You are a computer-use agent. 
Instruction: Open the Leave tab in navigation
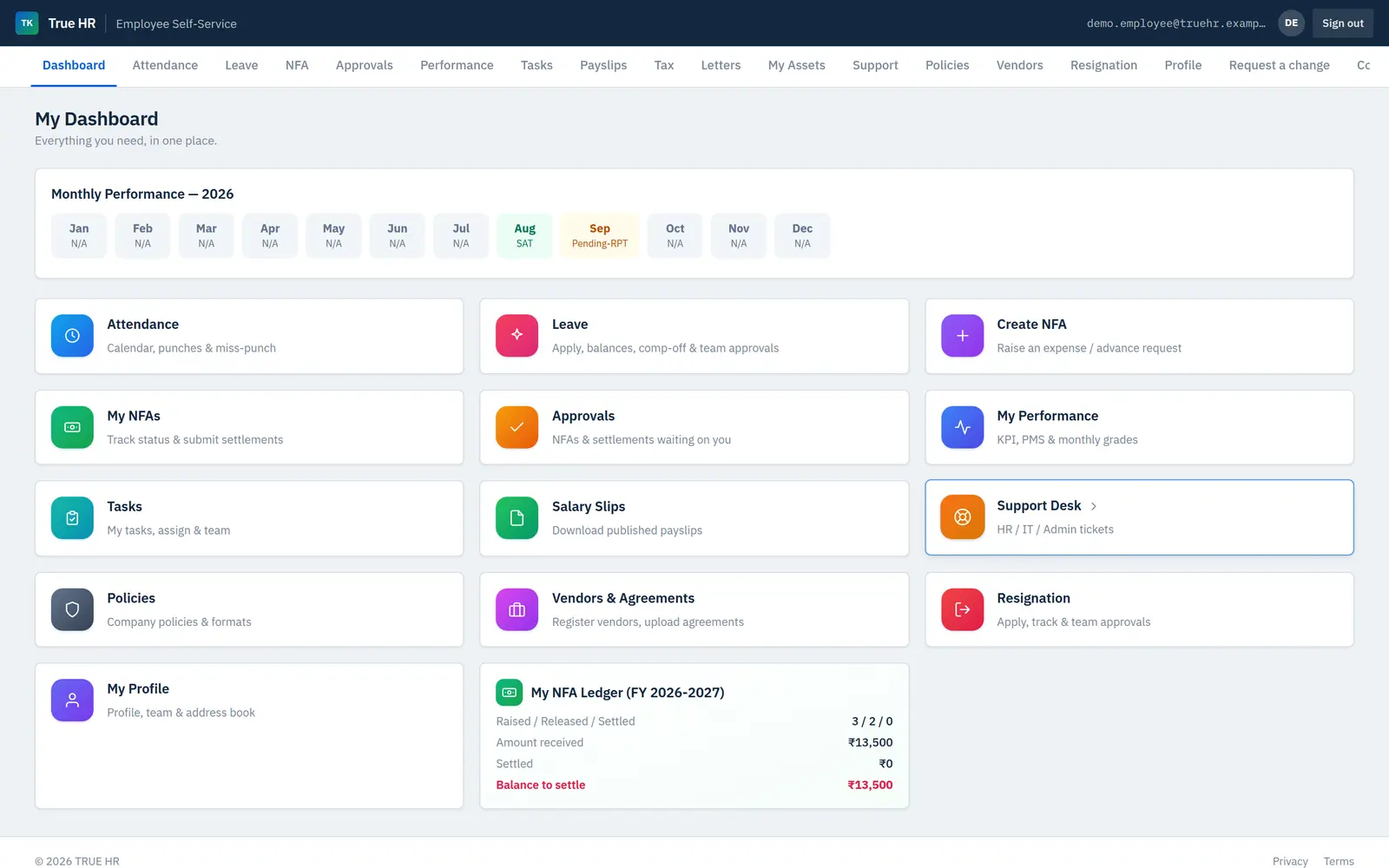(x=241, y=66)
